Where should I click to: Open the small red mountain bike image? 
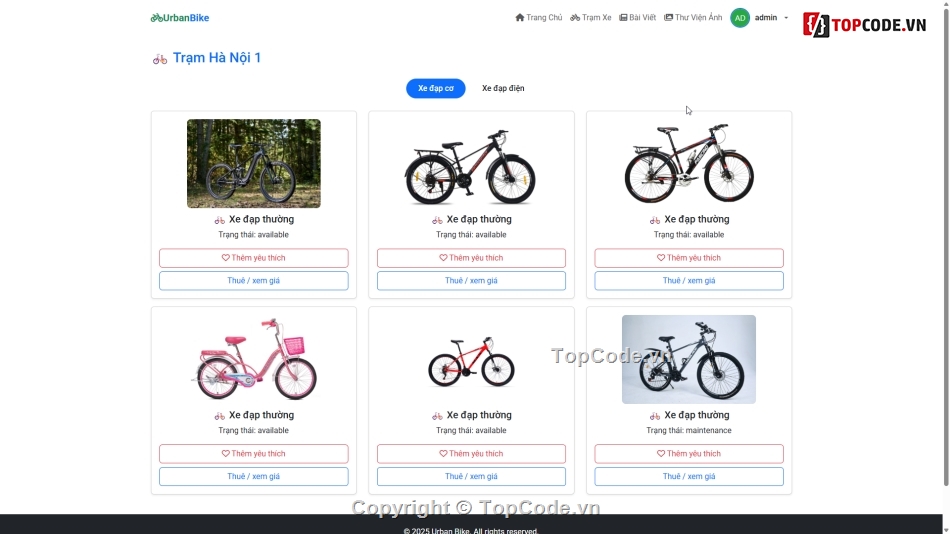tap(471, 361)
